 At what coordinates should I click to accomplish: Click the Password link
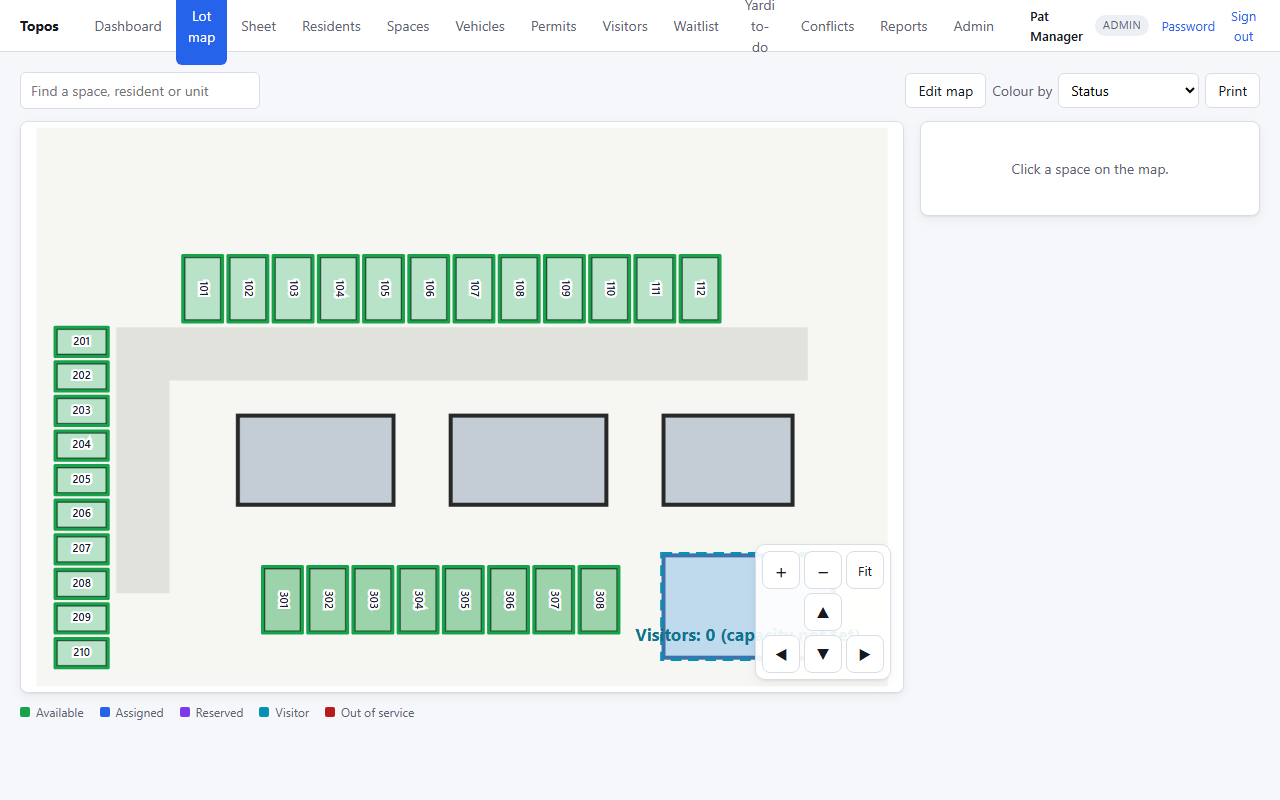click(x=1188, y=27)
